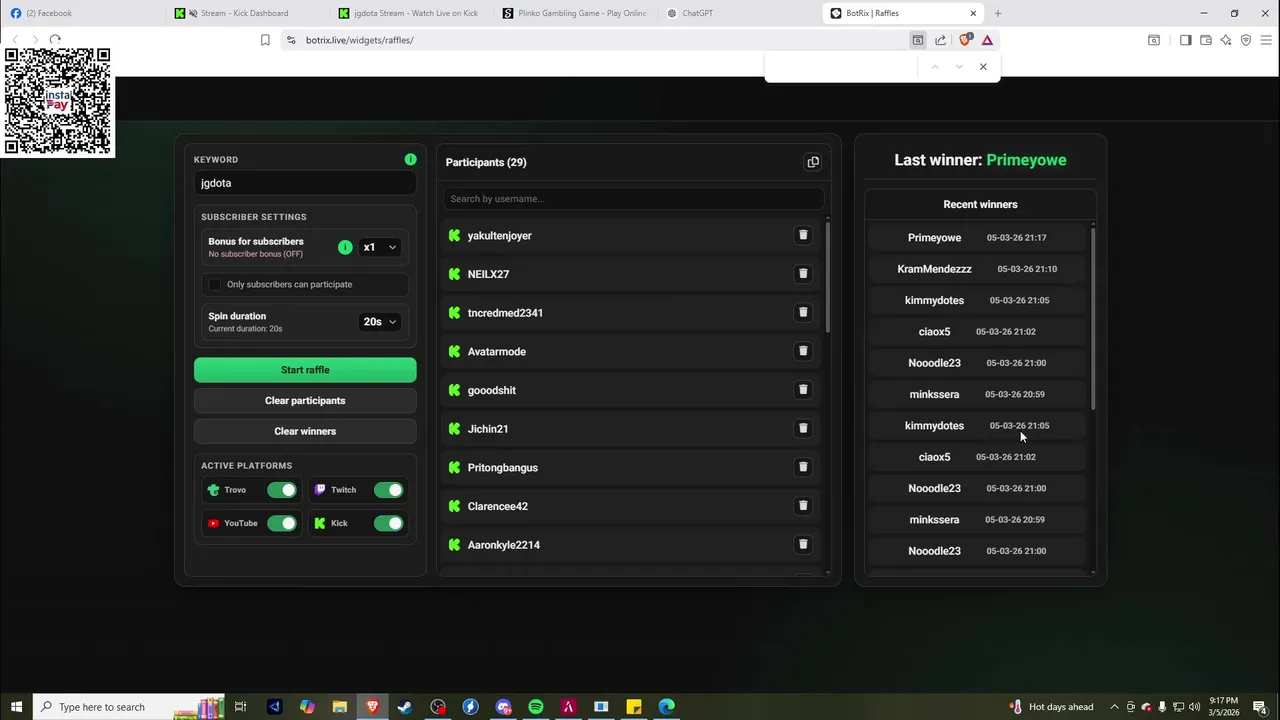Delete gooodshit participant entry
1280x720 pixels.
point(803,390)
